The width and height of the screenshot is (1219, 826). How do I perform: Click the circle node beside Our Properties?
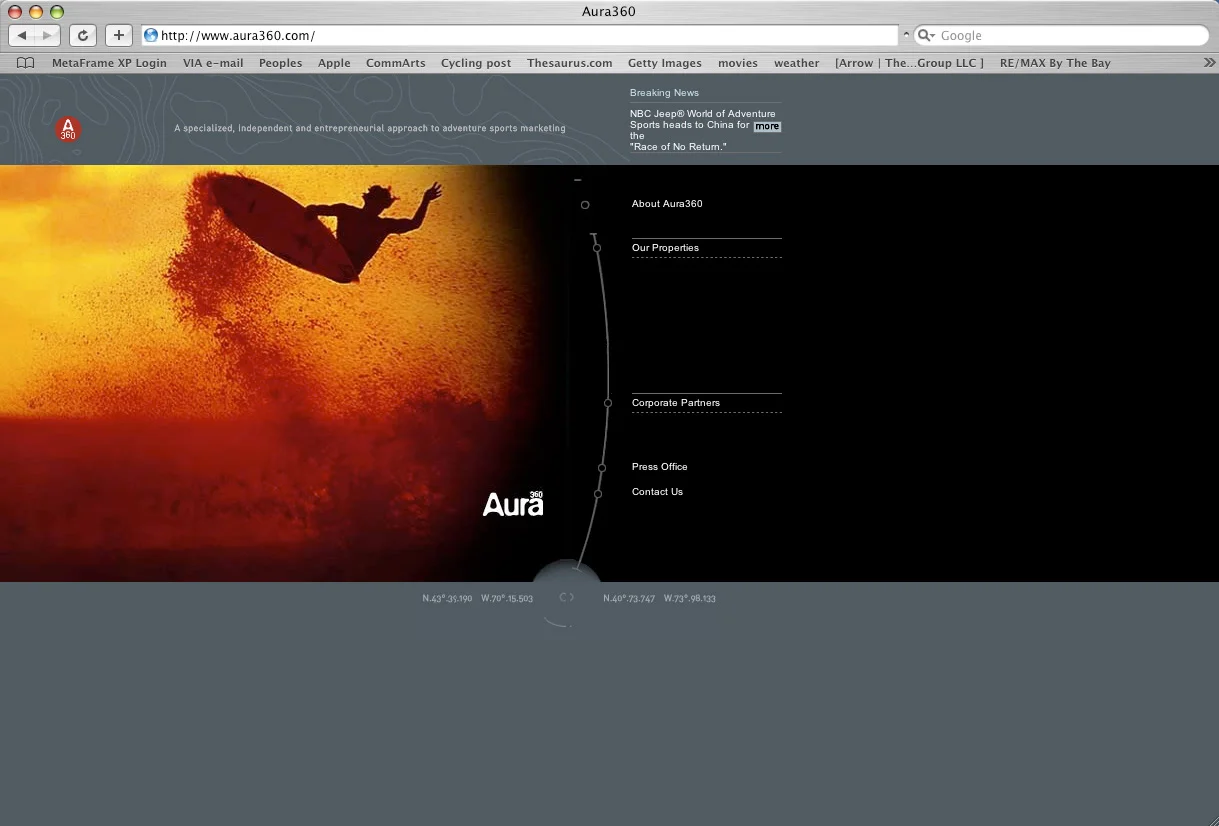pyautogui.click(x=597, y=248)
